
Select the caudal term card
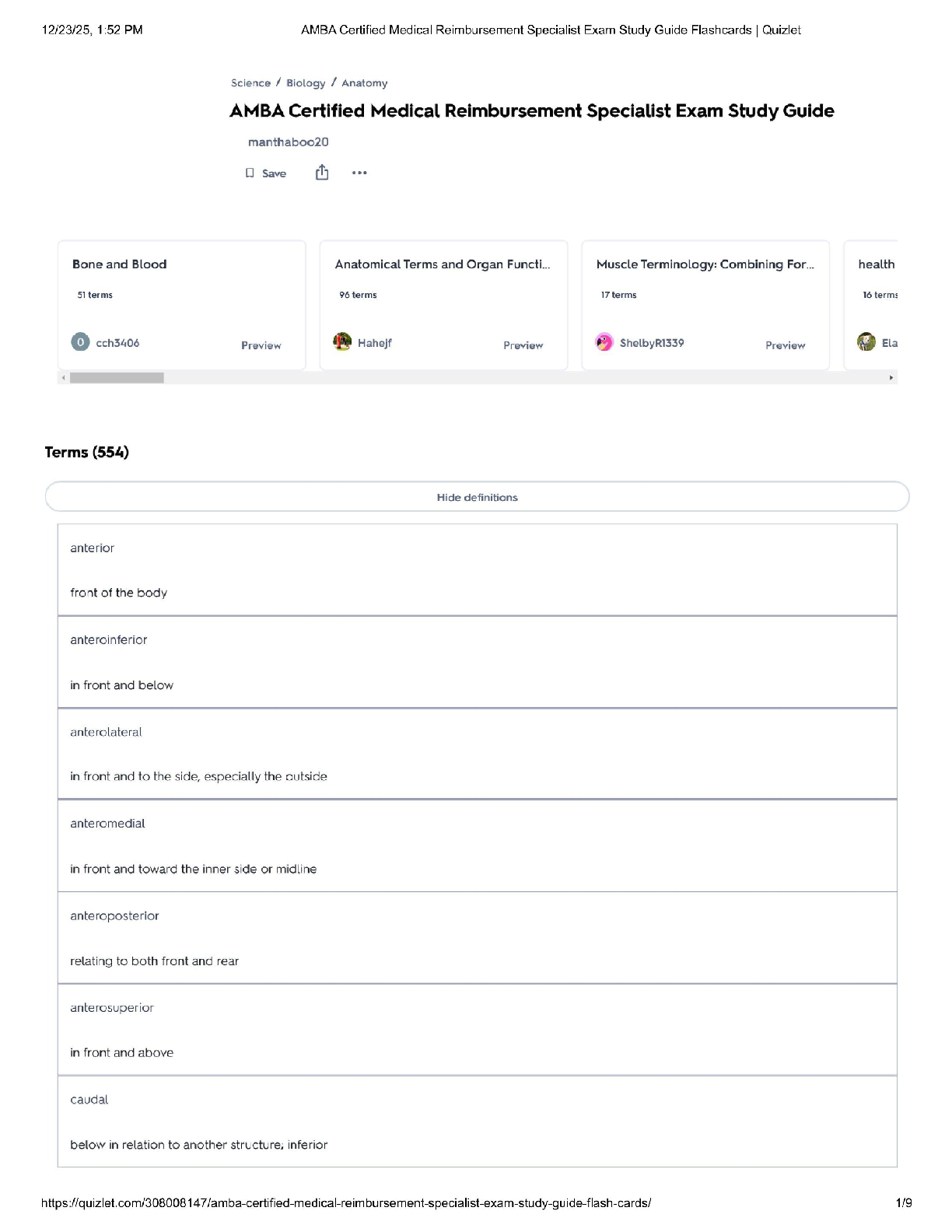[x=477, y=1121]
